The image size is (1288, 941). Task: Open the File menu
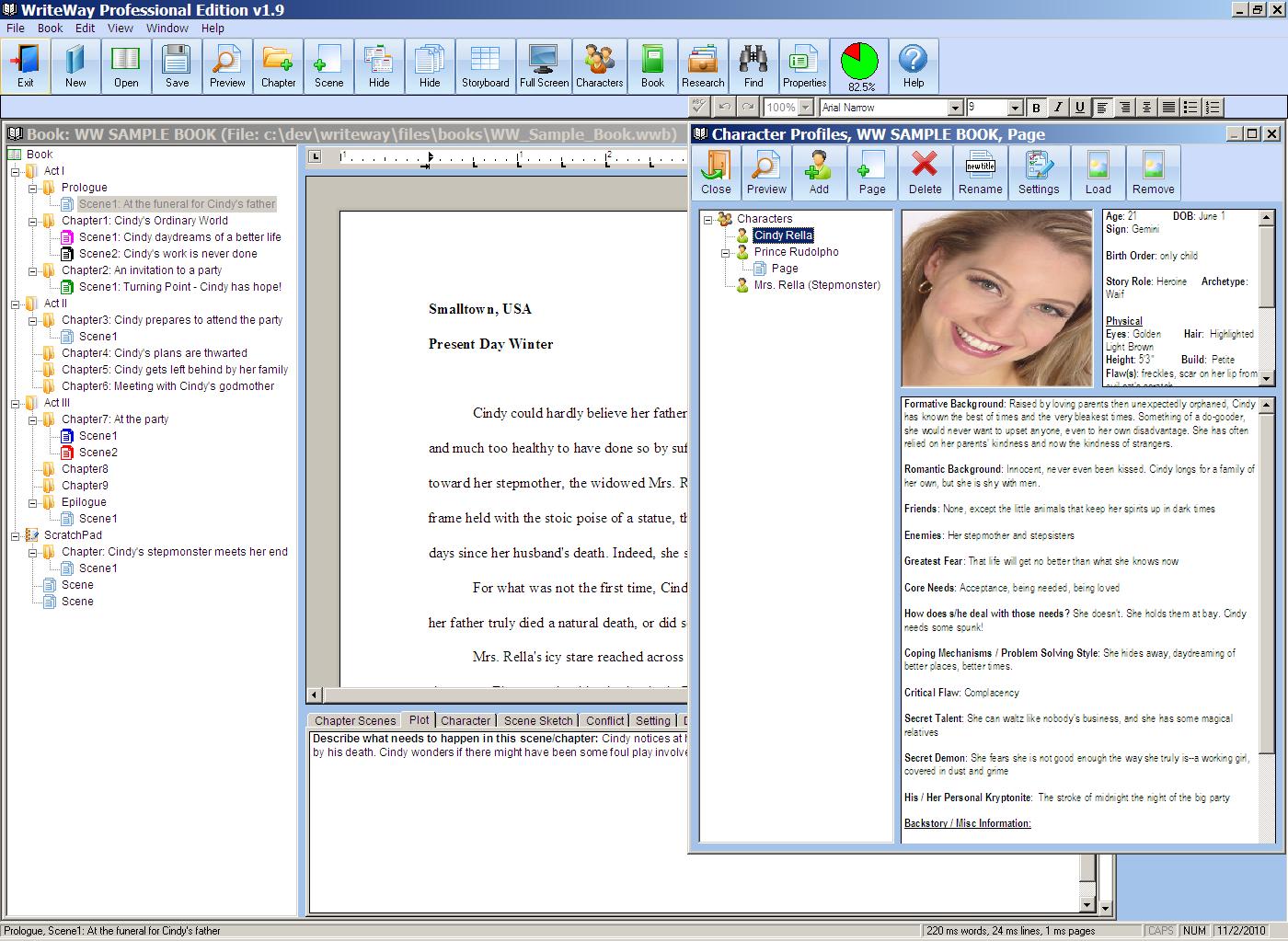pyautogui.click(x=16, y=28)
